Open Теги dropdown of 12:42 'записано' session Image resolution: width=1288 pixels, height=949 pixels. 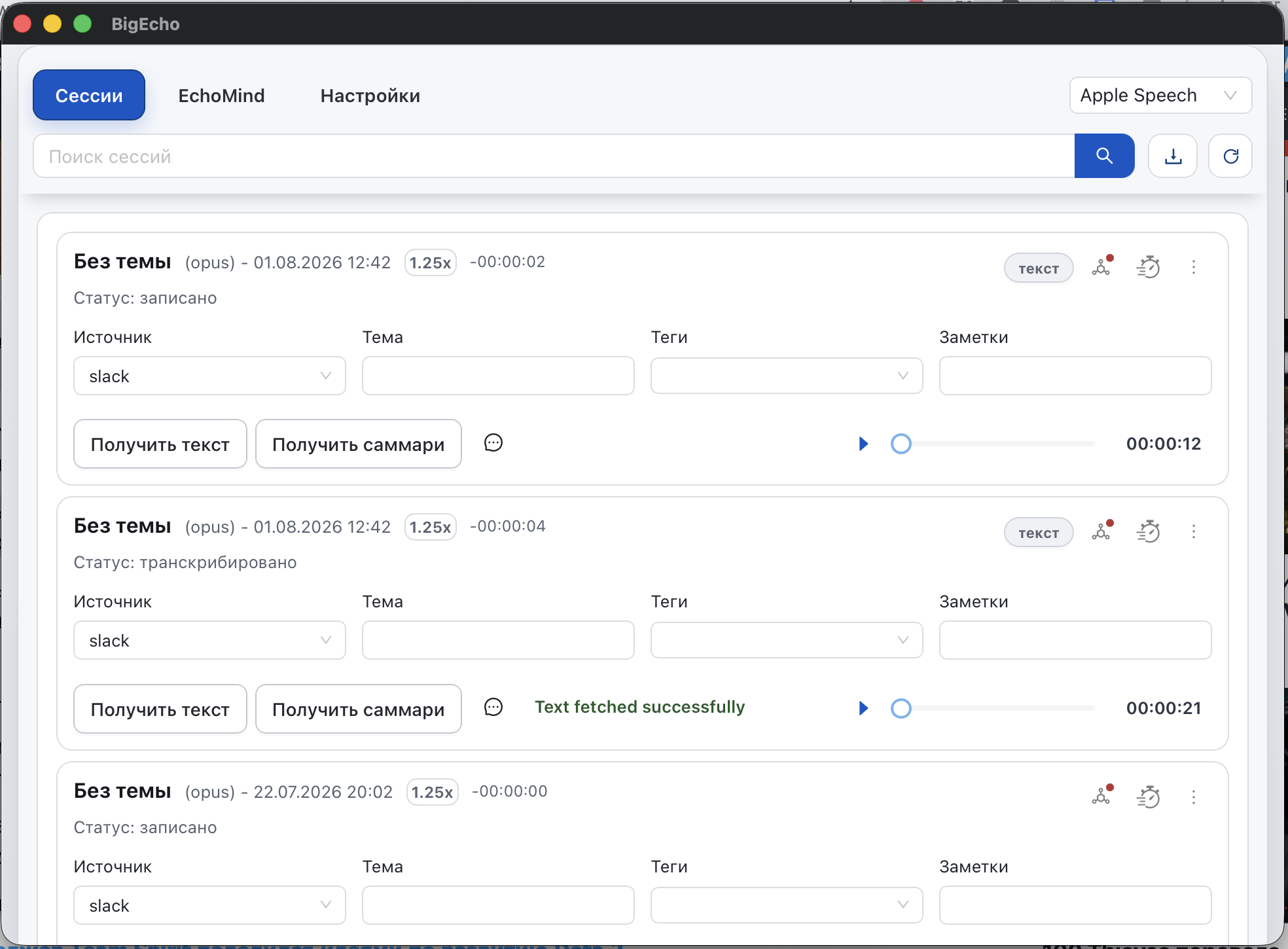787,376
